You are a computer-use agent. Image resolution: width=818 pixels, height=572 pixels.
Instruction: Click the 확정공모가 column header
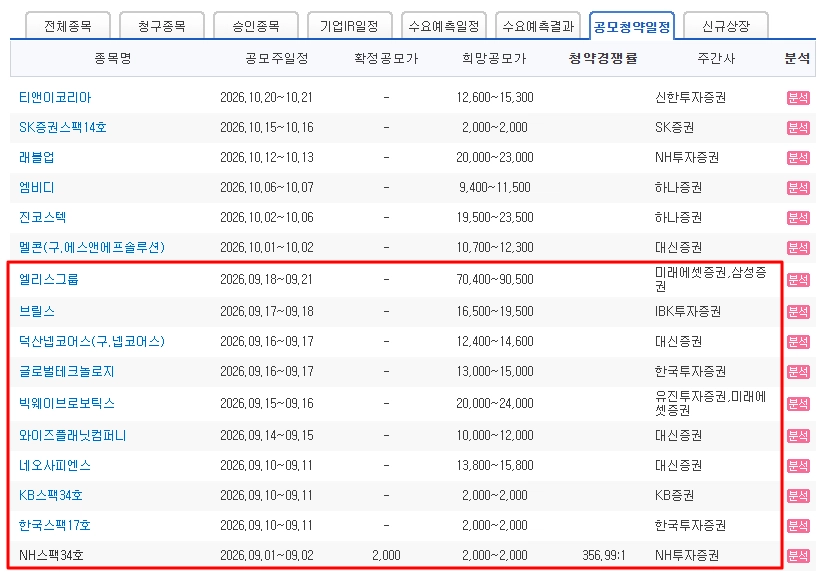[386, 58]
